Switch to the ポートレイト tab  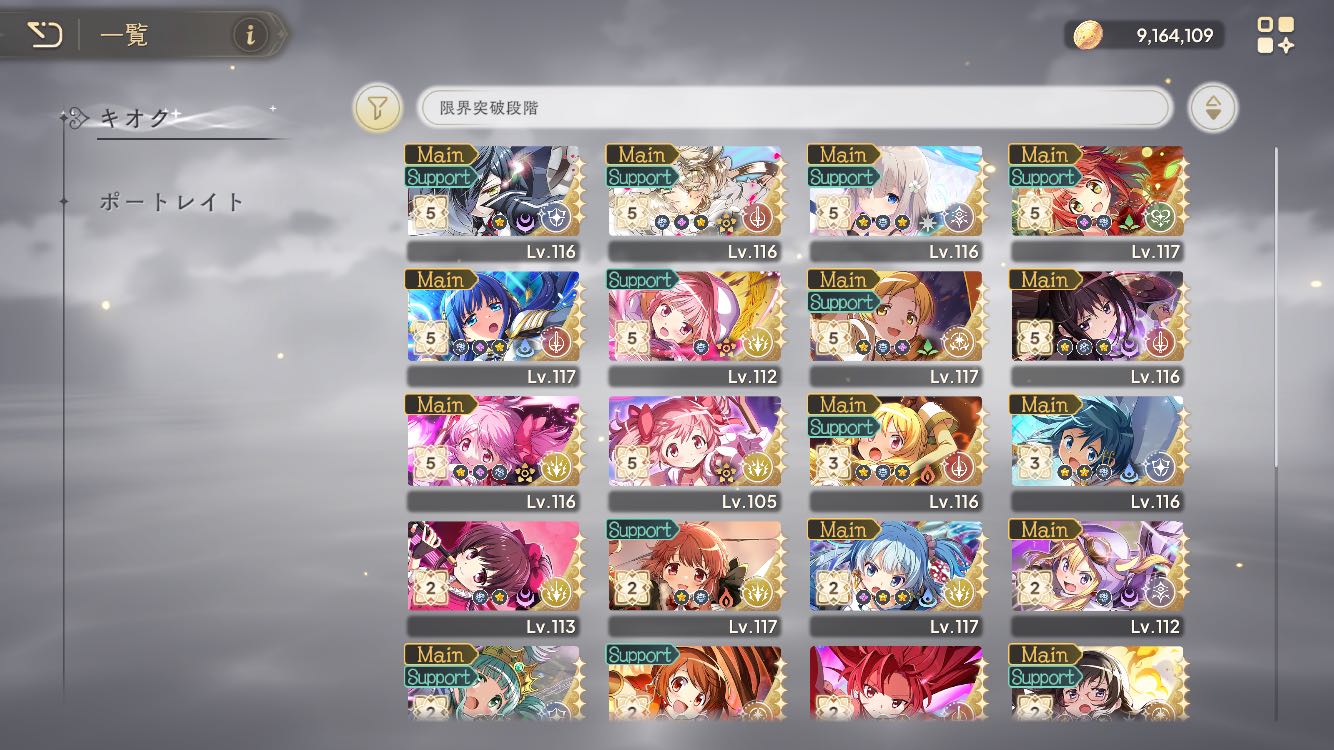tap(172, 202)
